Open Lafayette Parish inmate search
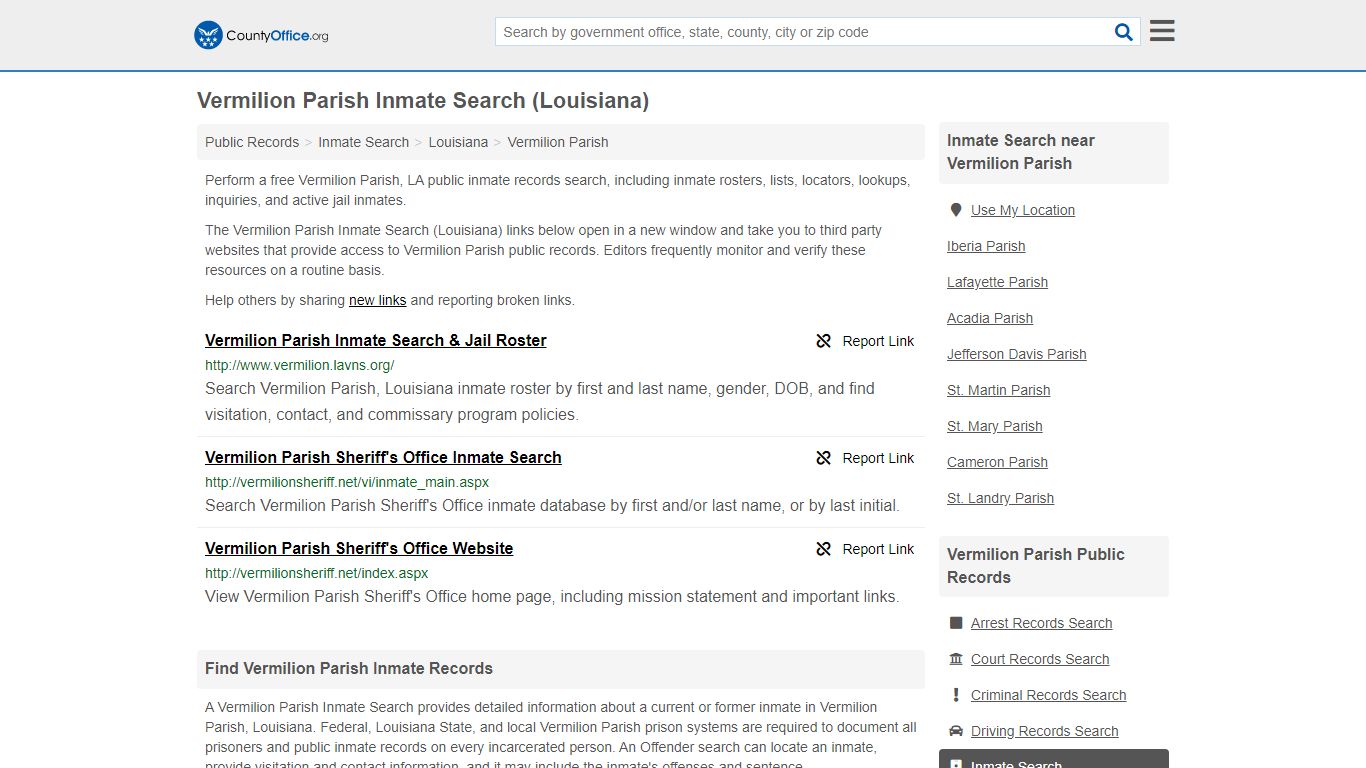This screenshot has height=768, width=1366. click(x=997, y=282)
